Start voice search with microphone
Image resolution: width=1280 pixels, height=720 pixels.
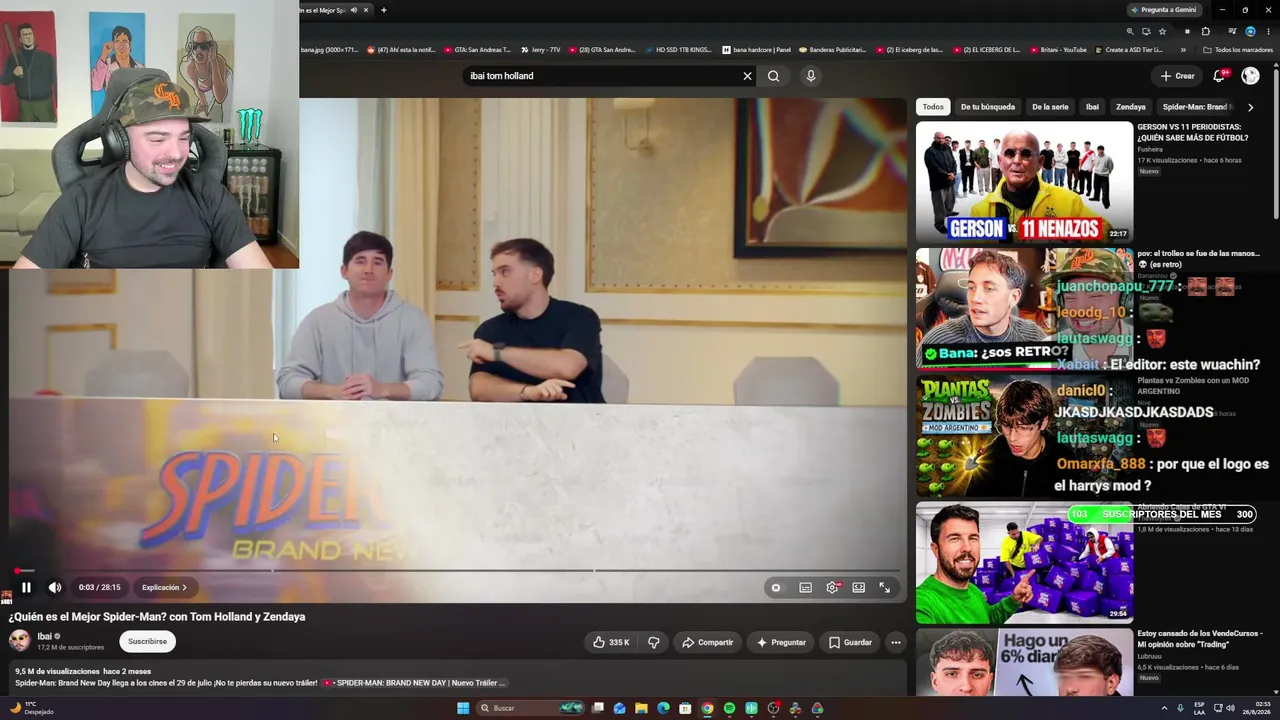click(811, 76)
